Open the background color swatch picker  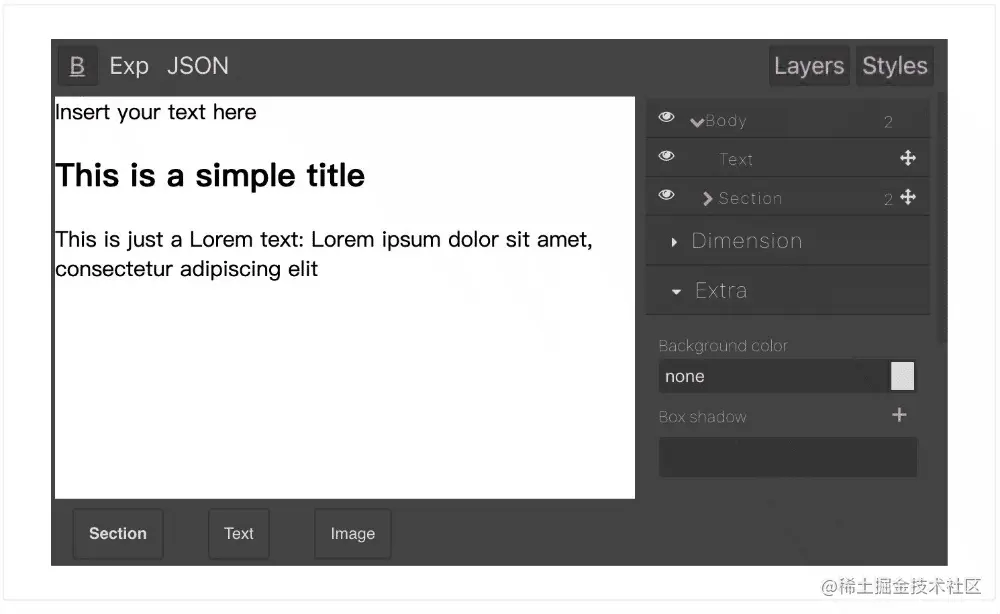tap(903, 375)
